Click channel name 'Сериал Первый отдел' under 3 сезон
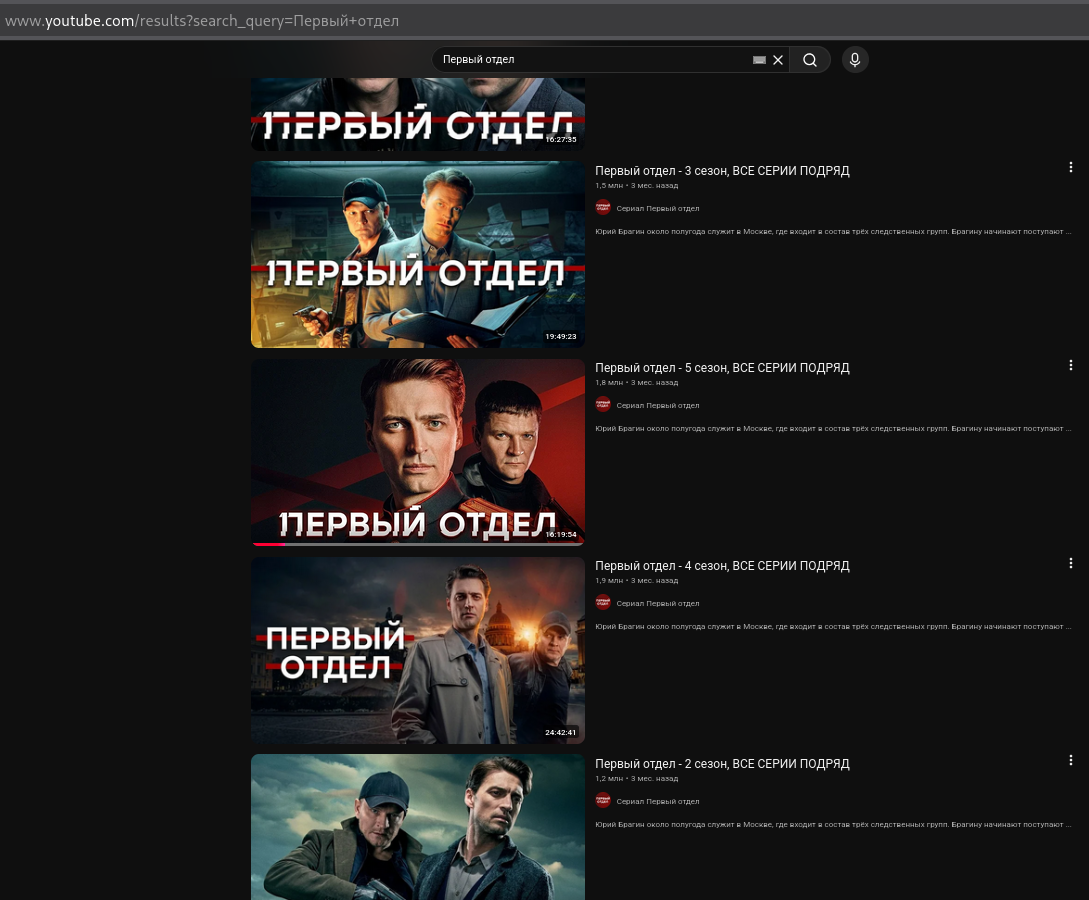Screen dimensions: 1089x900 tap(658, 208)
